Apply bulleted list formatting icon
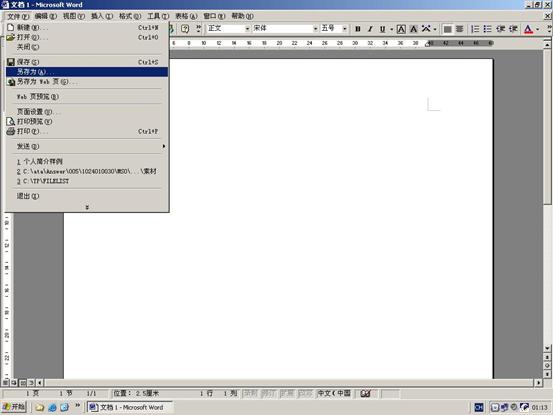 click(x=487, y=29)
